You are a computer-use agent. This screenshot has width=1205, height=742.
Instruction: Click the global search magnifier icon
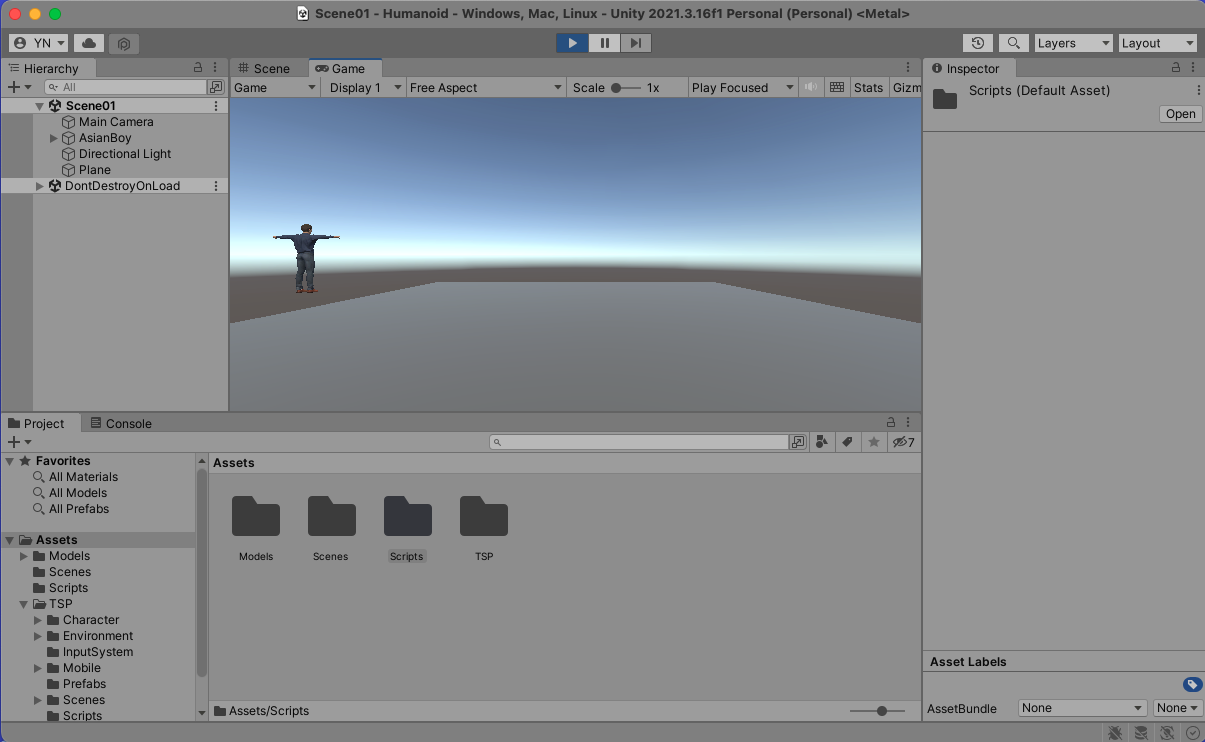[1014, 43]
